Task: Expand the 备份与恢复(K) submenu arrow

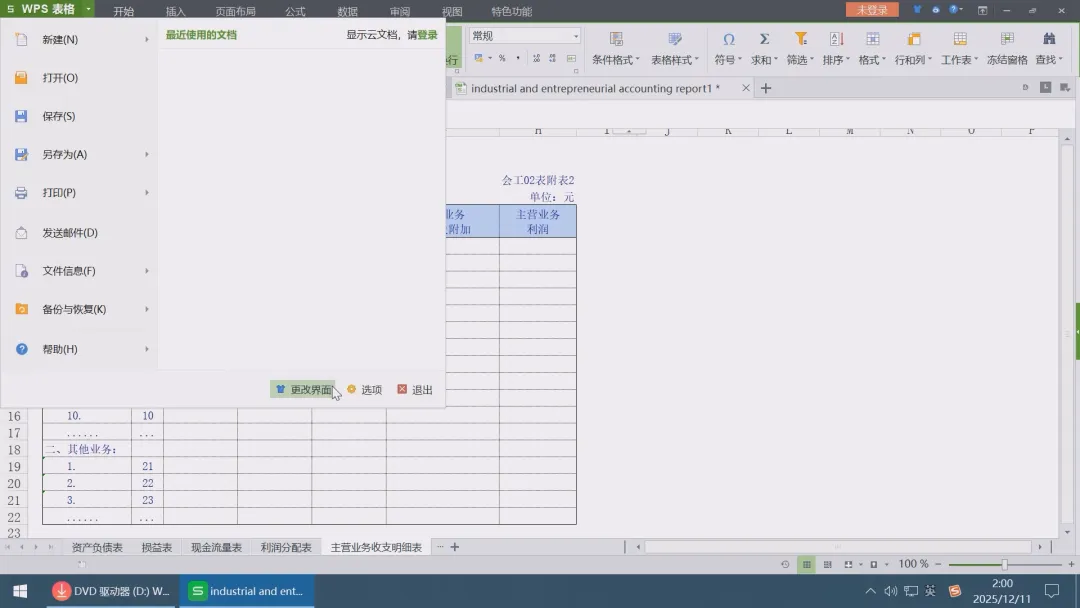Action: [x=147, y=309]
